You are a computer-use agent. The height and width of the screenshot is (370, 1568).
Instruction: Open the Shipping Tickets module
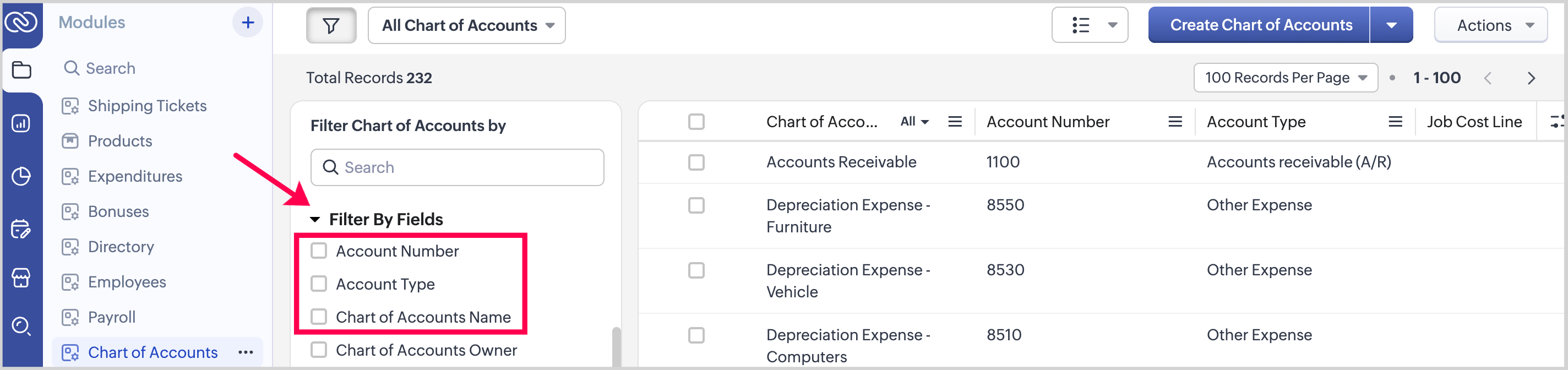click(146, 106)
